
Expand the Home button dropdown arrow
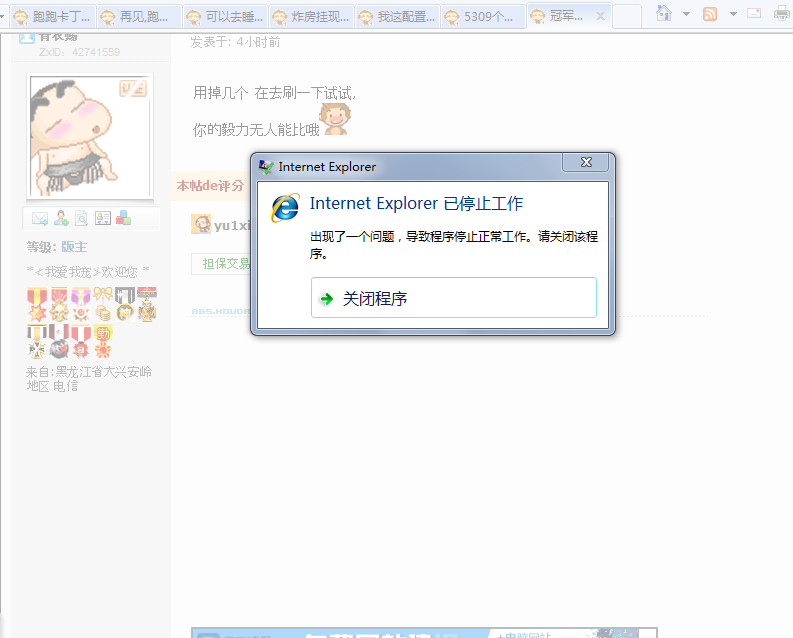pyautogui.click(x=686, y=14)
